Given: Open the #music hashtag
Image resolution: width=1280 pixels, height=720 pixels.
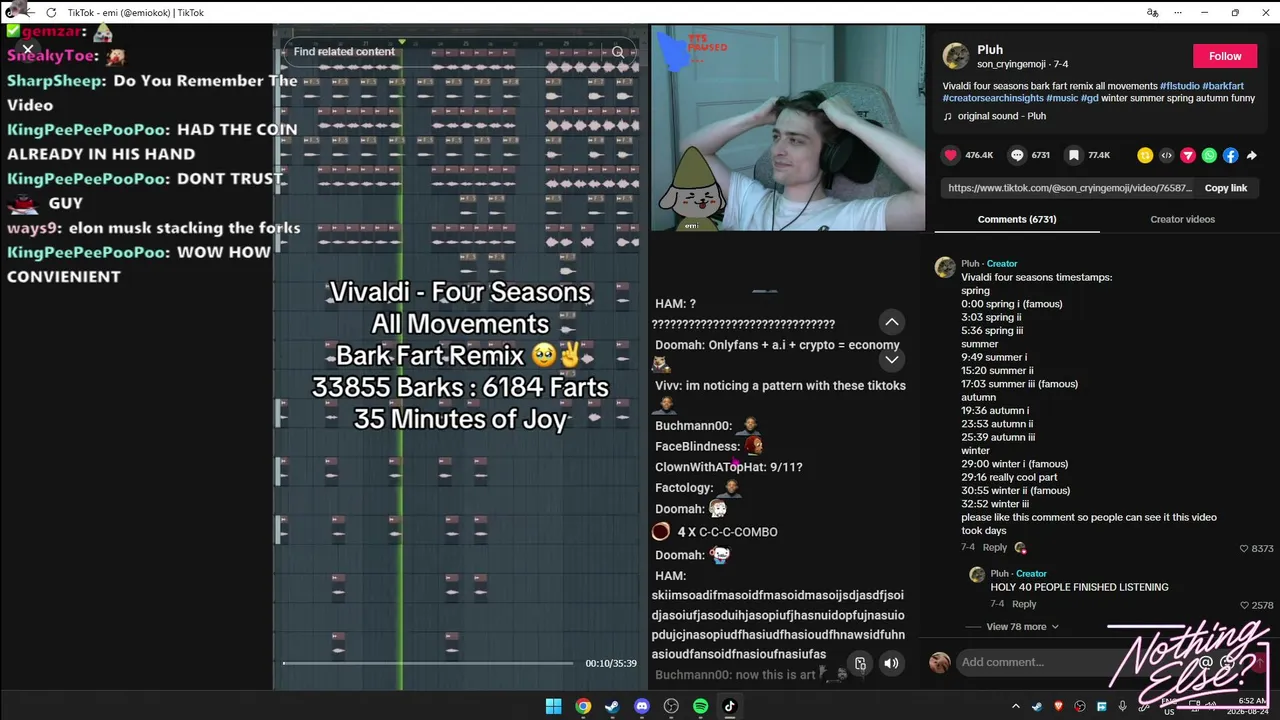Looking at the screenshot, I should click(1062, 98).
